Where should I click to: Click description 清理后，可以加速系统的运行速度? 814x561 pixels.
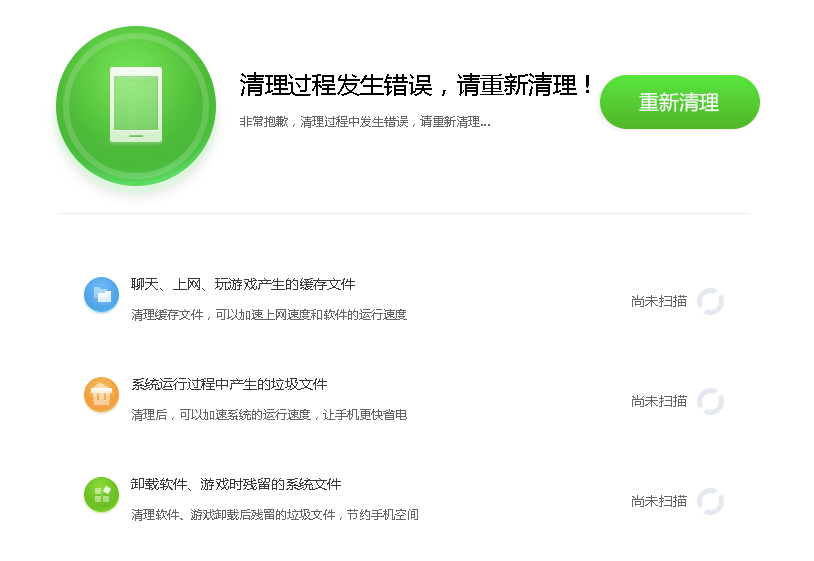point(269,415)
